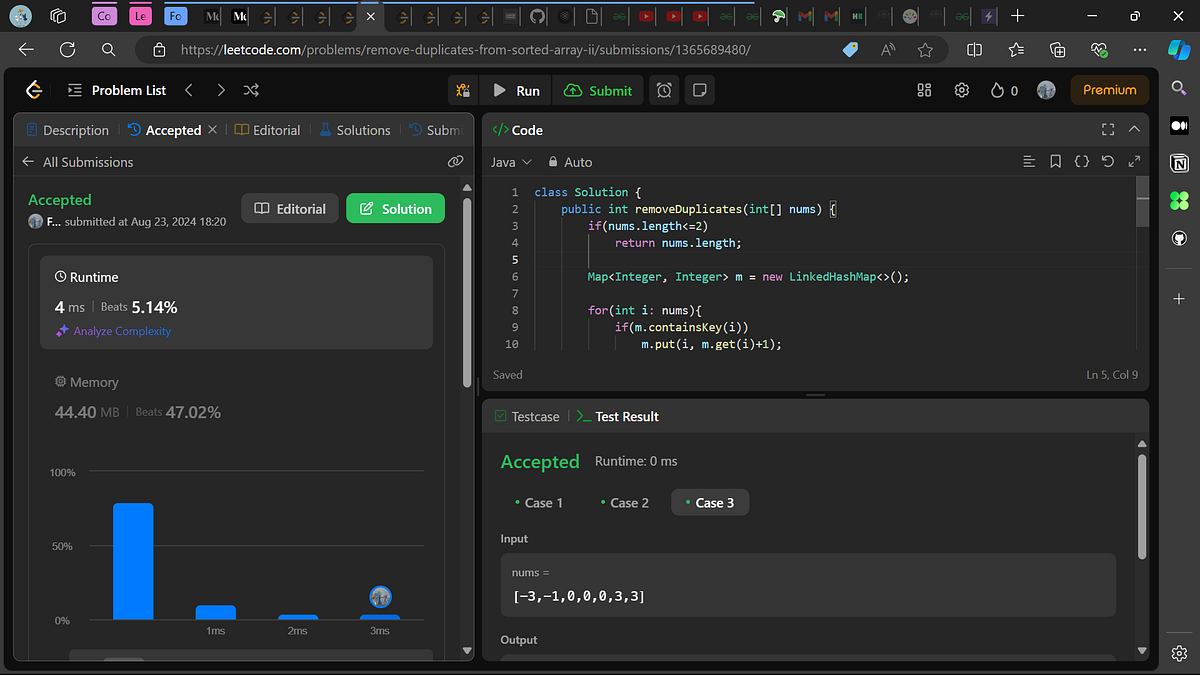The image size is (1200, 675).
Task: Reset code to default icon
Action: 1107,161
